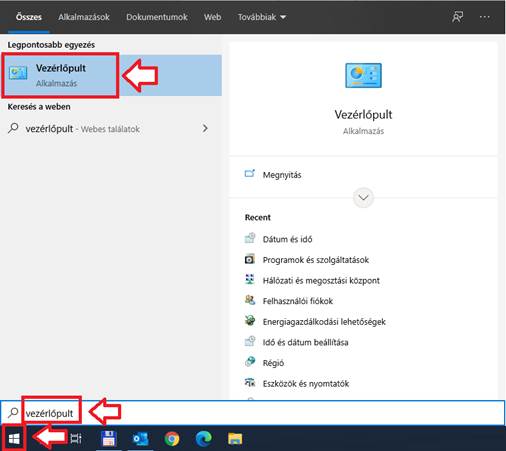The image size is (506, 451).
Task: Open File Explorer from the taskbar
Action: pos(235,439)
